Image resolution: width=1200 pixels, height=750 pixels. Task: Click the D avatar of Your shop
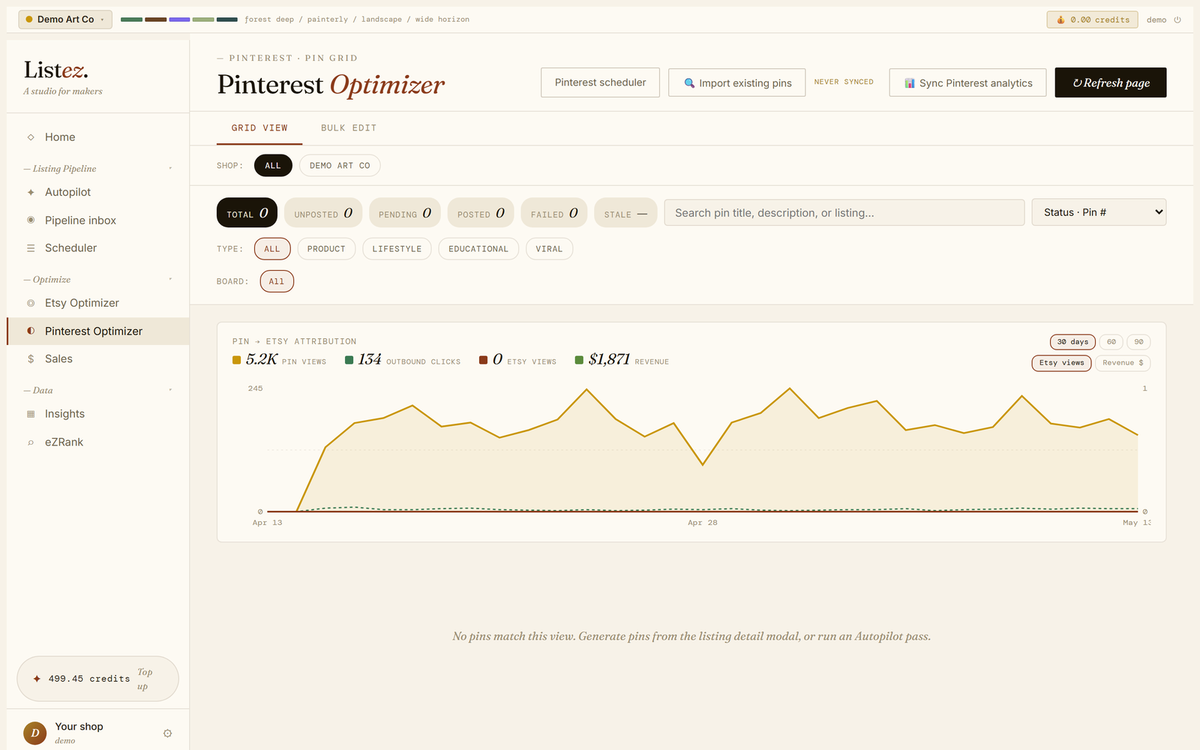pos(35,733)
